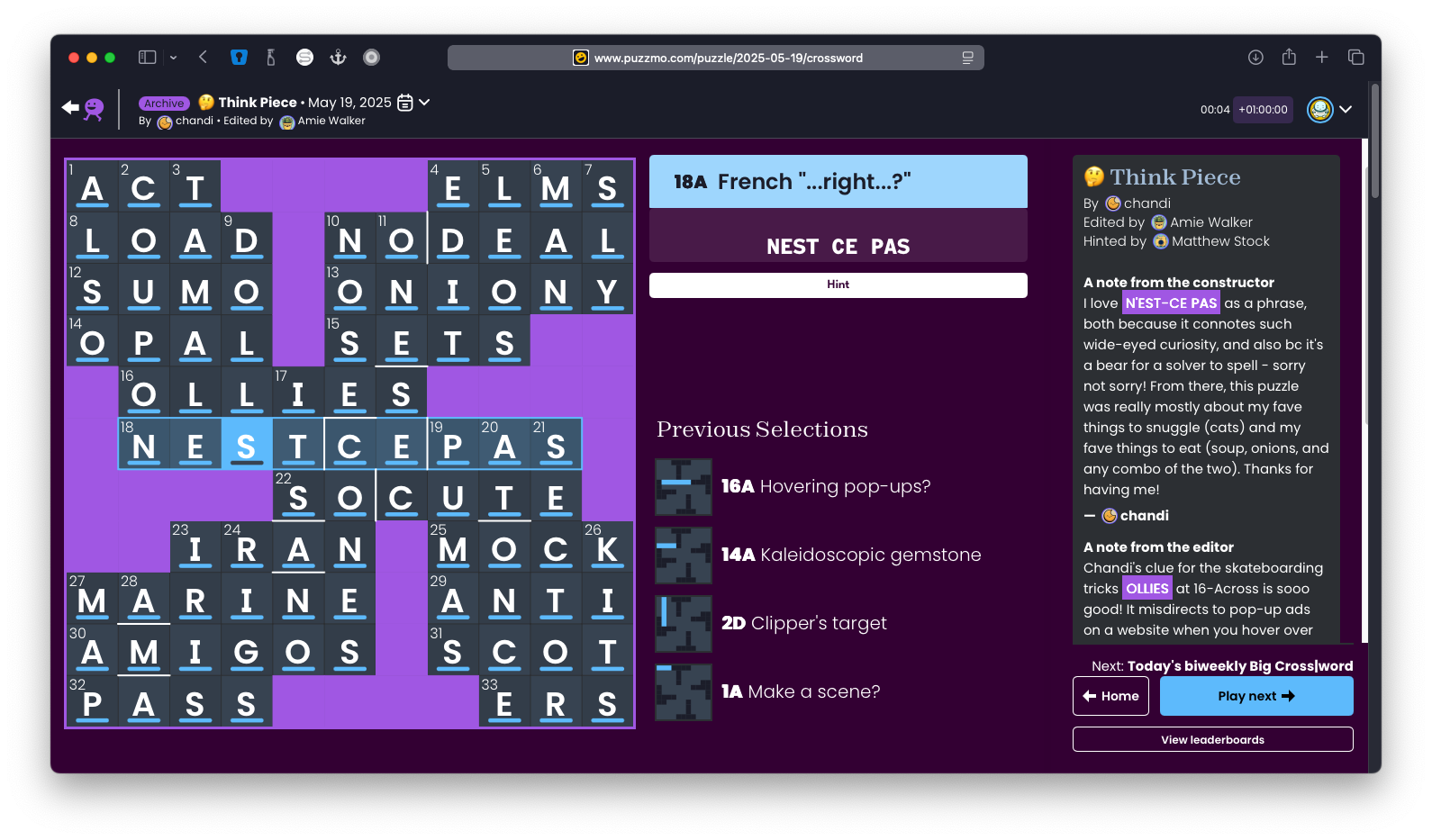Open the calendar date picker icon
The width and height of the screenshot is (1432, 840).
405,103
